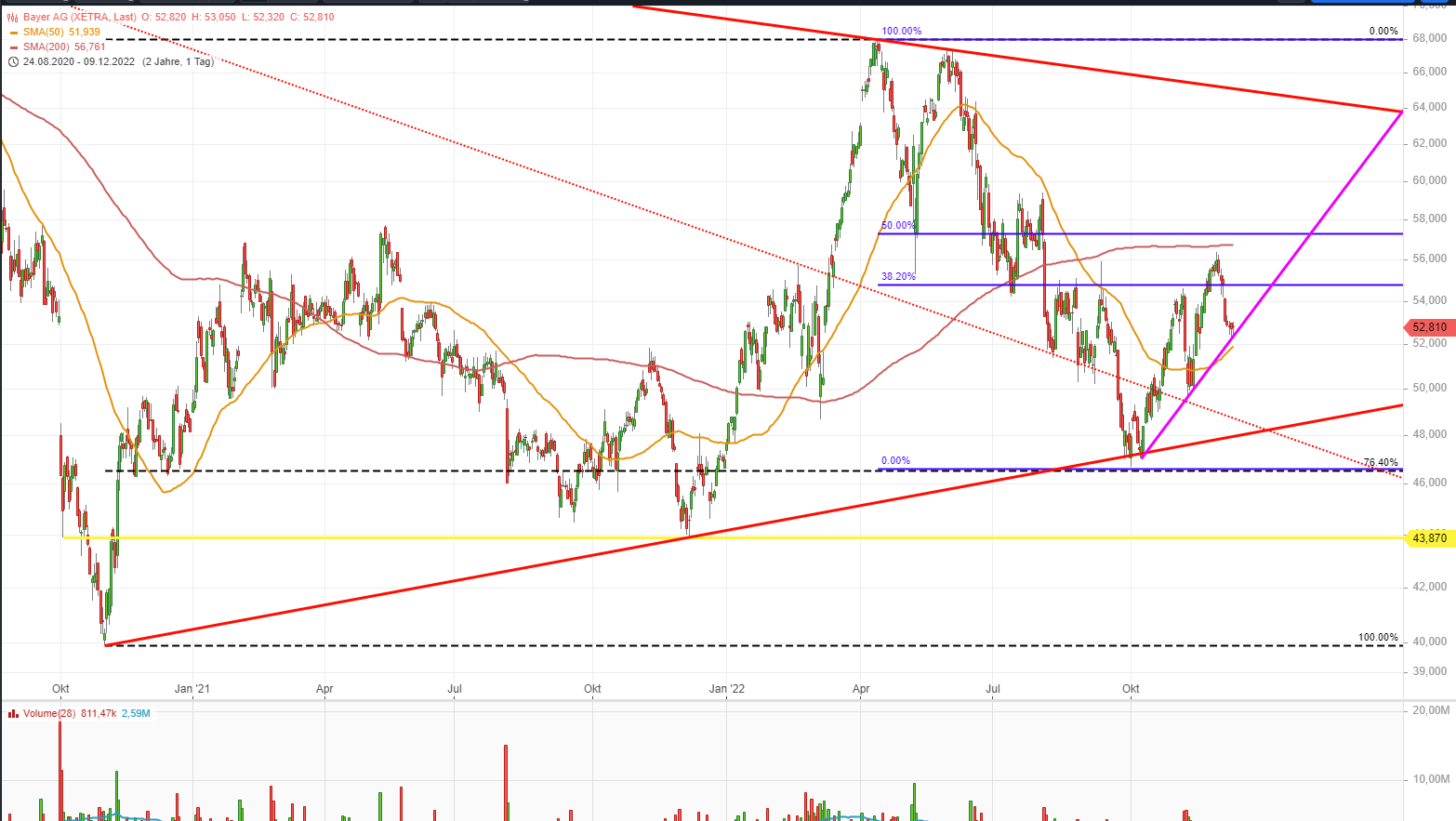Select the SMA(50) indicator label
This screenshot has height=821, width=1456.
44,33
